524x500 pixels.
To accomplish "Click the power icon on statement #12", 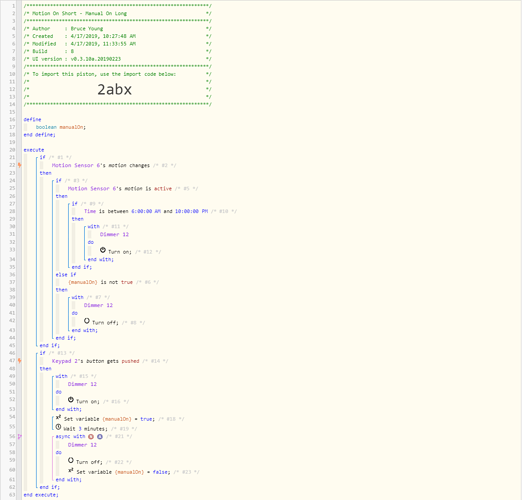I will coord(103,250).
